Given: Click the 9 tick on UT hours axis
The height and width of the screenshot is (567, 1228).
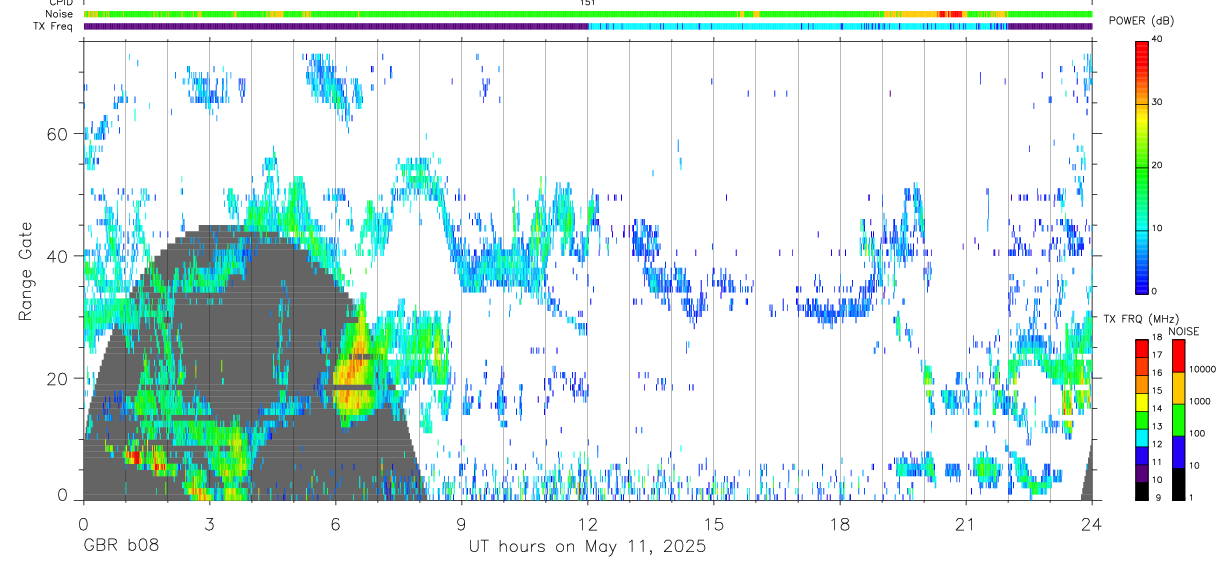Looking at the screenshot, I should (x=461, y=524).
